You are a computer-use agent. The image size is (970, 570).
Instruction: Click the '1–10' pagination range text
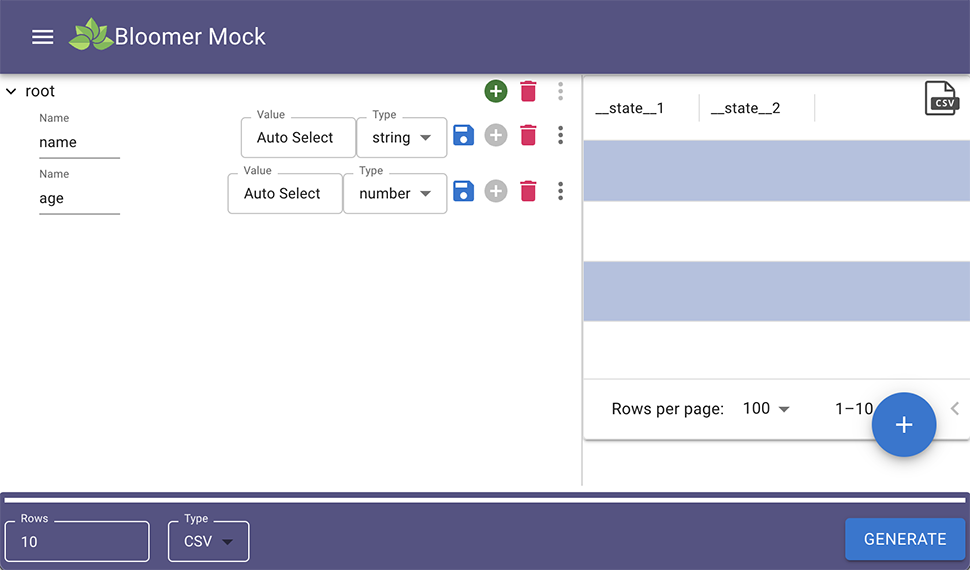pyautogui.click(x=854, y=408)
